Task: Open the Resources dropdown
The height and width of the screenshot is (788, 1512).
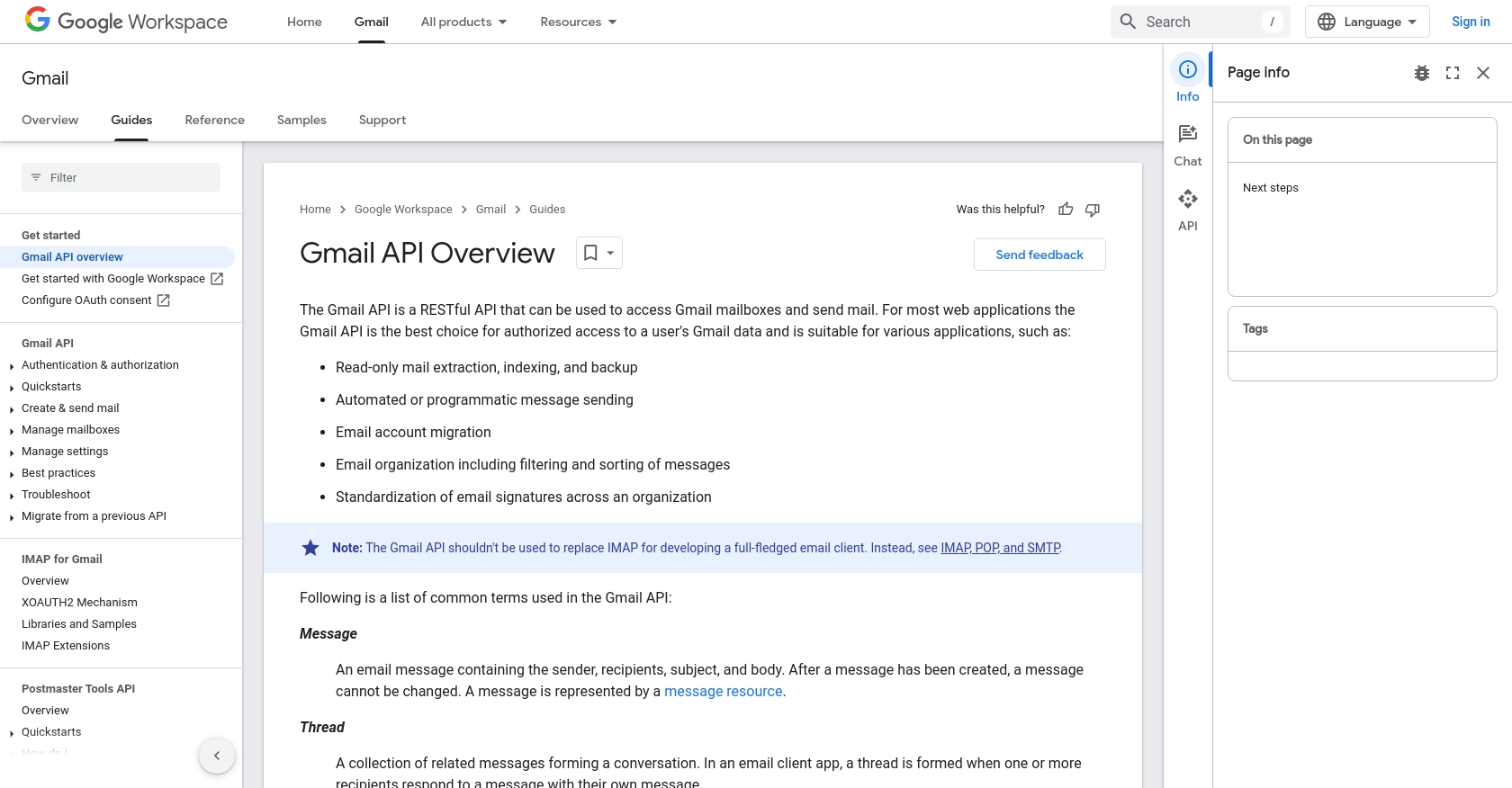Action: pyautogui.click(x=578, y=22)
